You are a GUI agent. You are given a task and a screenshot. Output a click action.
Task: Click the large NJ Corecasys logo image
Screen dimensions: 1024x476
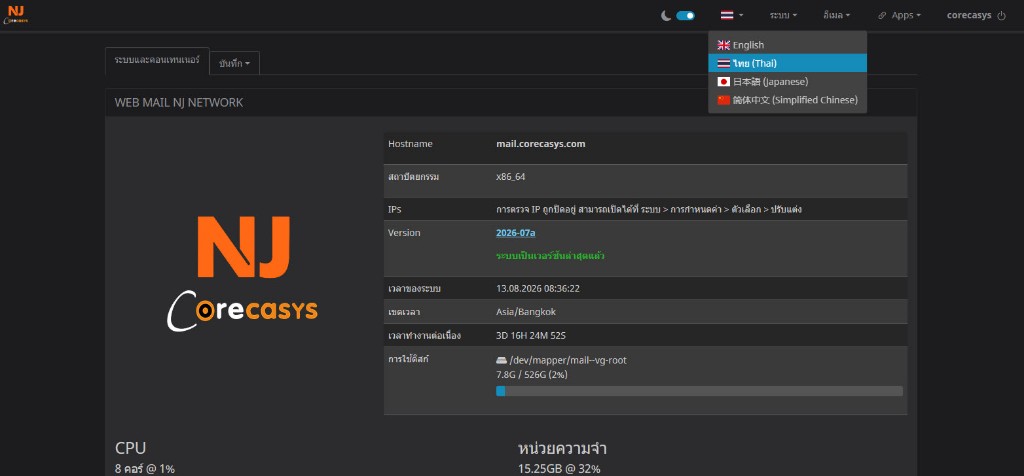click(x=242, y=273)
